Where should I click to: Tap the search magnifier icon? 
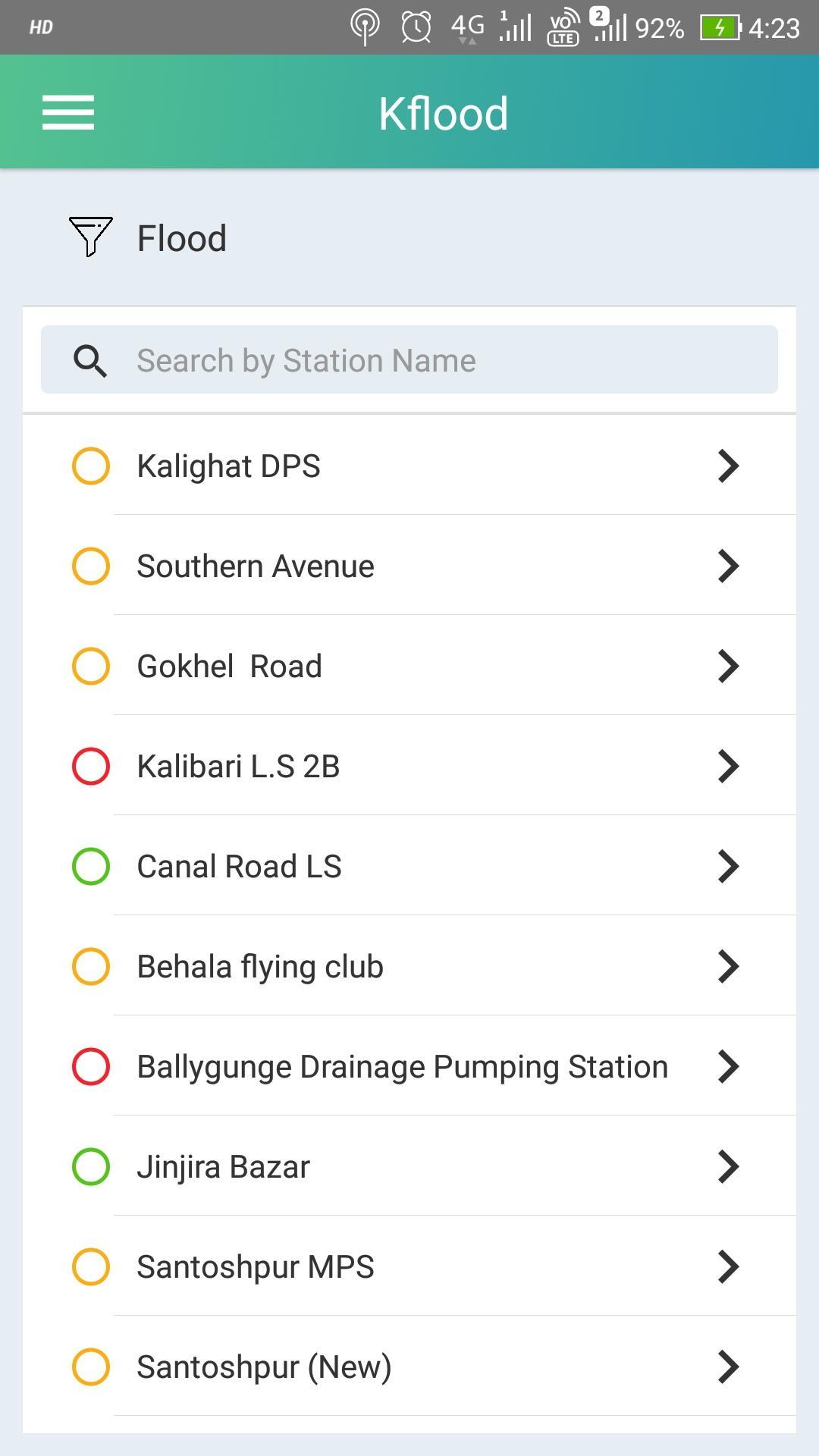[x=90, y=361]
